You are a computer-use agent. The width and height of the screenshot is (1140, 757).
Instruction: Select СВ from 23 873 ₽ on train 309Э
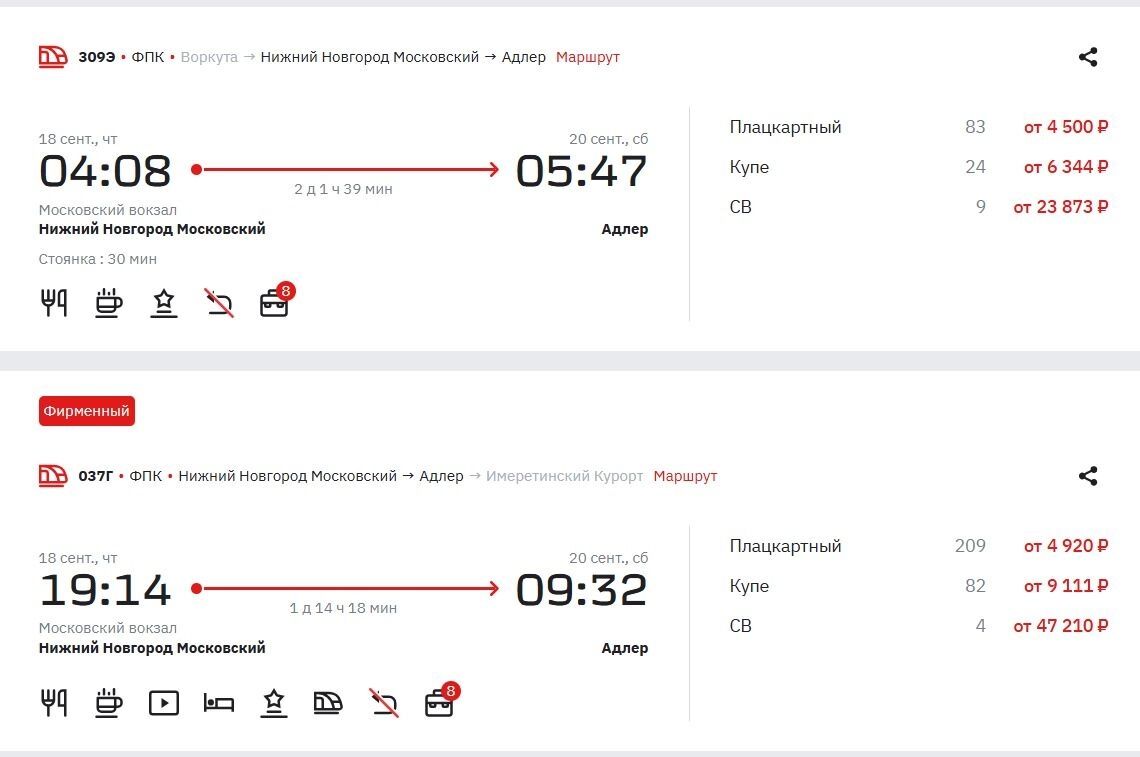tap(1060, 207)
